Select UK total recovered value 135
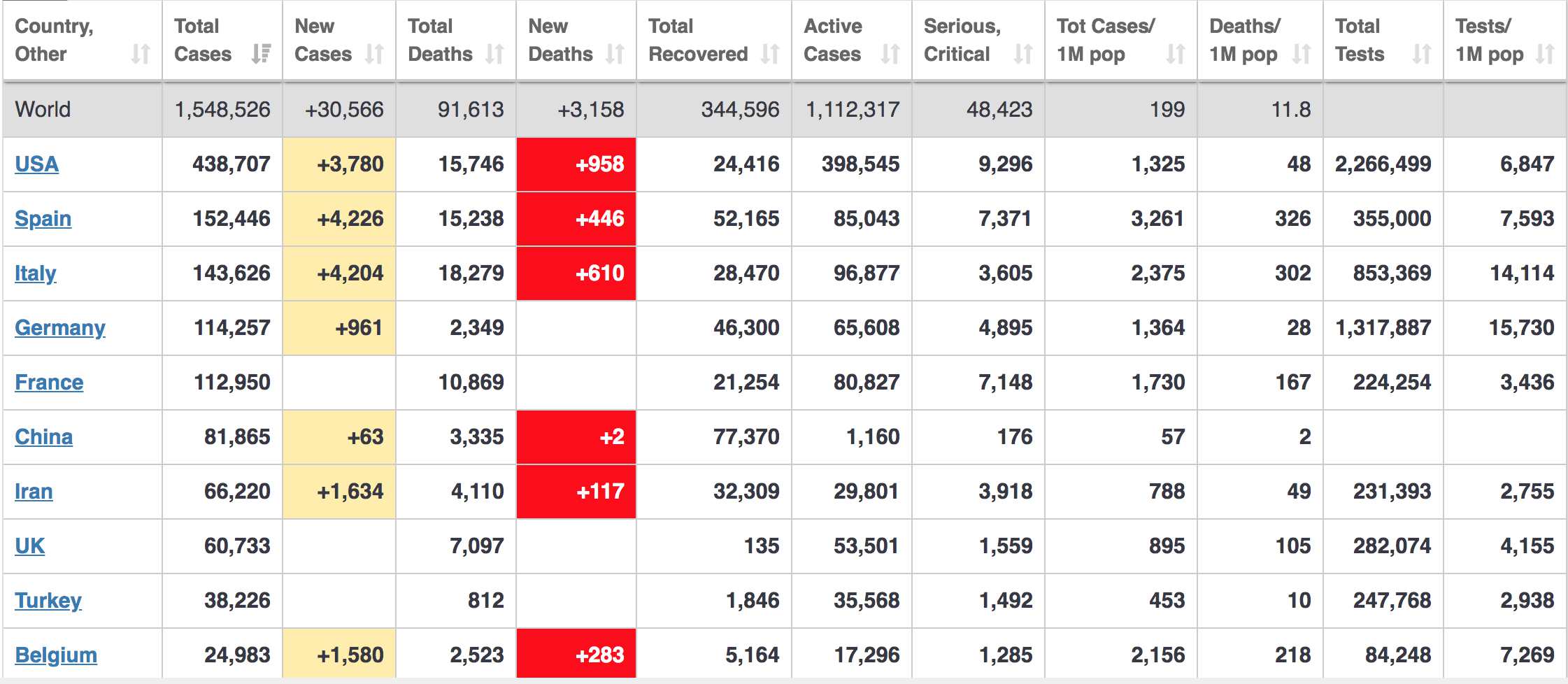The height and width of the screenshot is (684, 1568). coord(762,546)
